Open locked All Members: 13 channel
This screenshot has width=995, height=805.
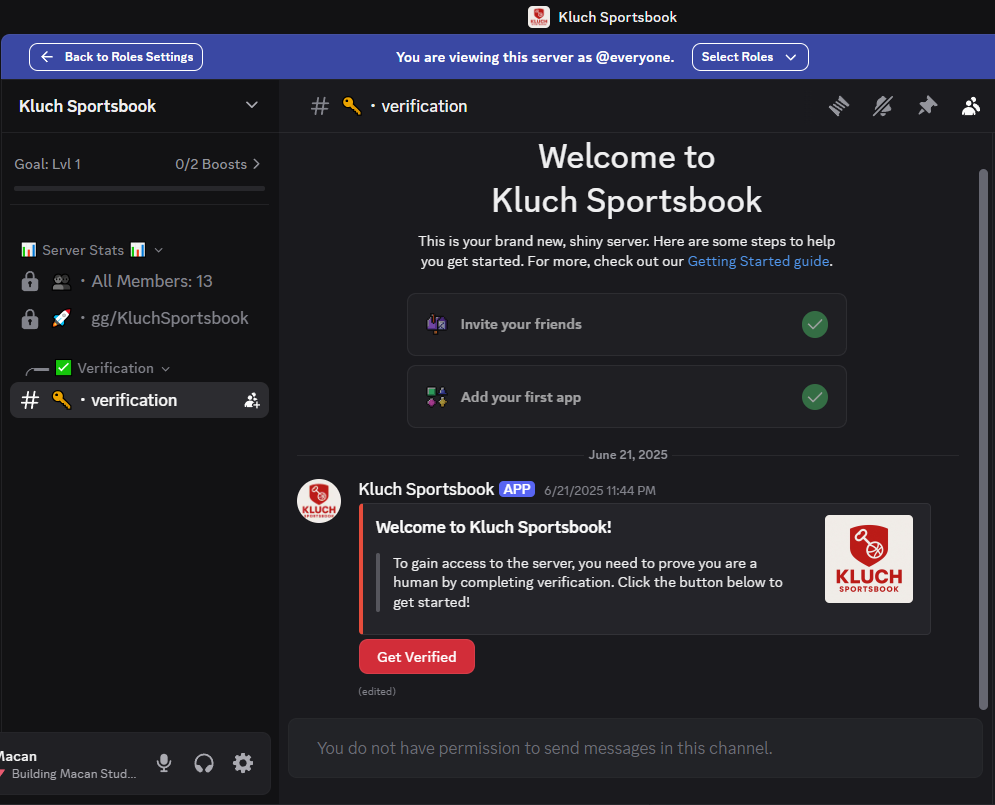[x=140, y=281]
